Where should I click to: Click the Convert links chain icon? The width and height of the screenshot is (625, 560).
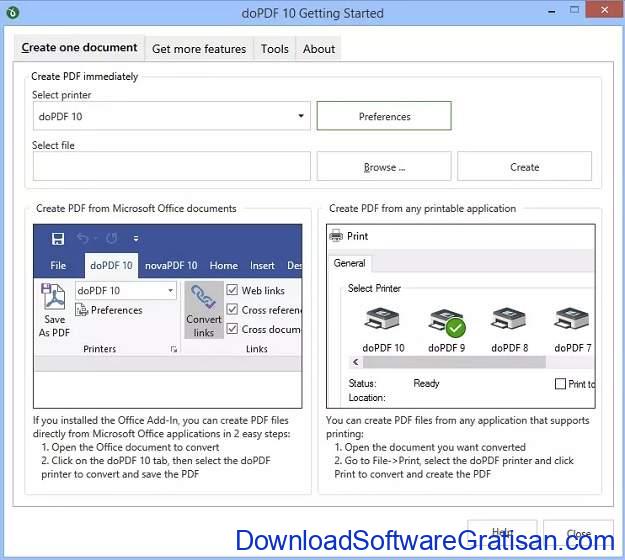[x=204, y=297]
